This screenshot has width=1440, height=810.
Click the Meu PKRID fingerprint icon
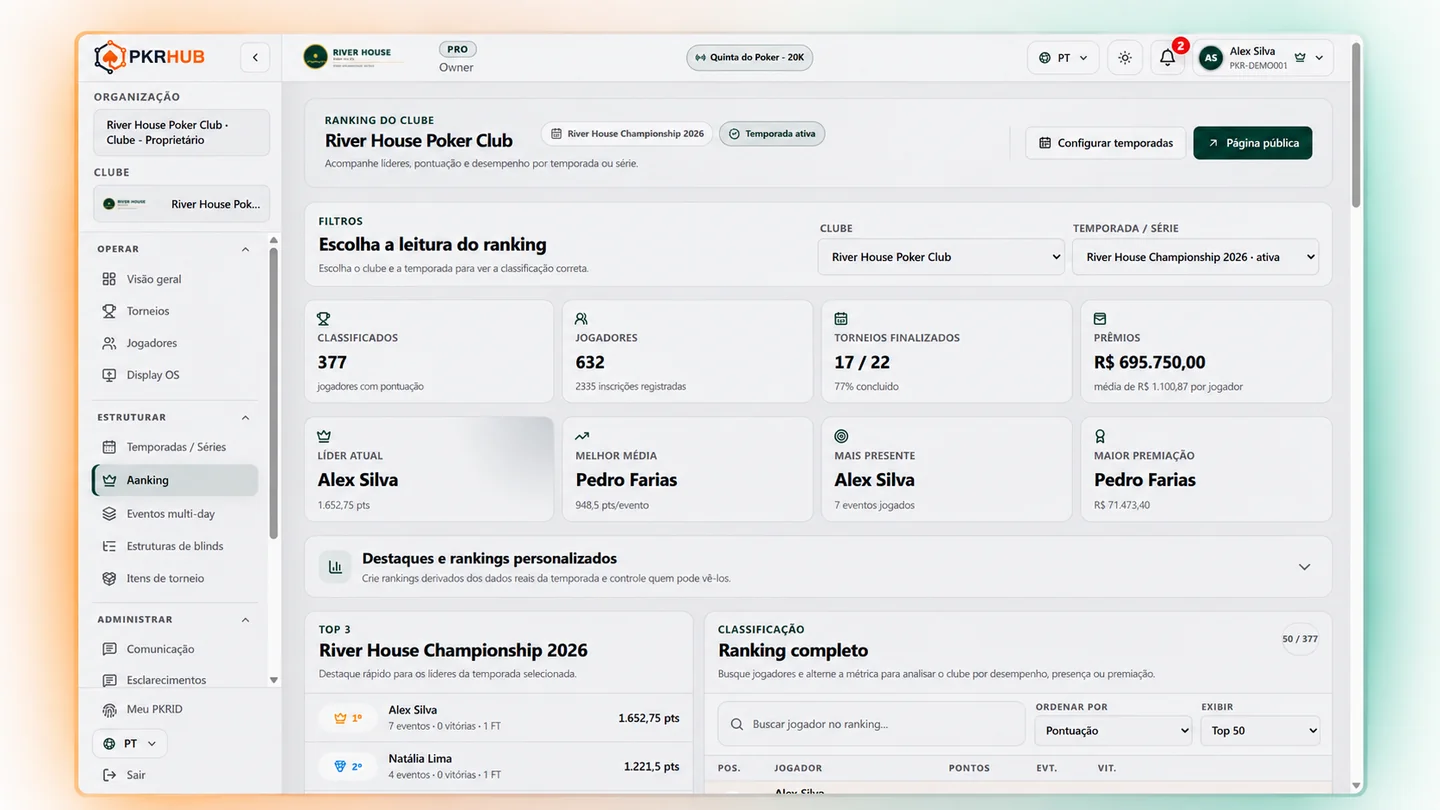[110, 710]
